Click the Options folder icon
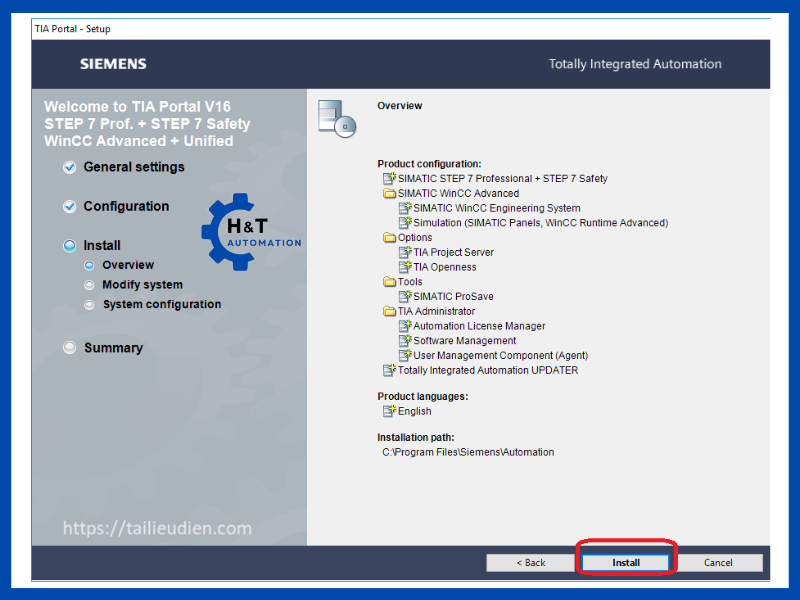Viewport: 800px width, 600px height. pos(390,238)
